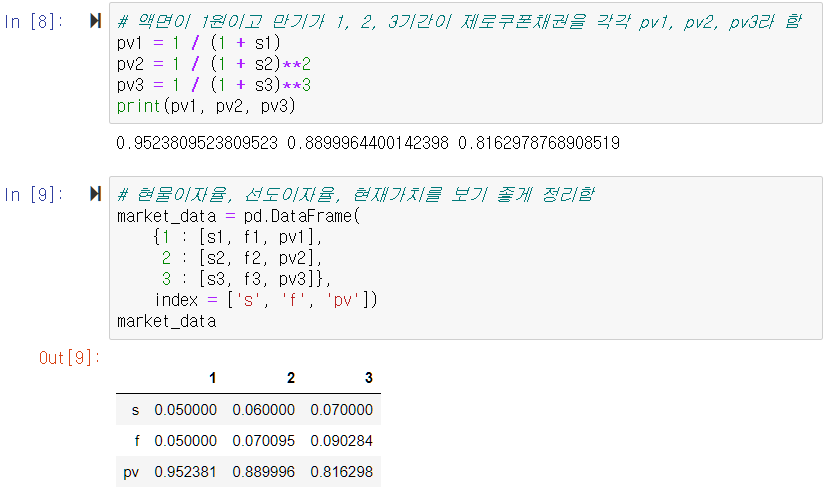This screenshot has height=494, width=828.
Task: Select the In [8] prompt label
Action: (x=34, y=22)
